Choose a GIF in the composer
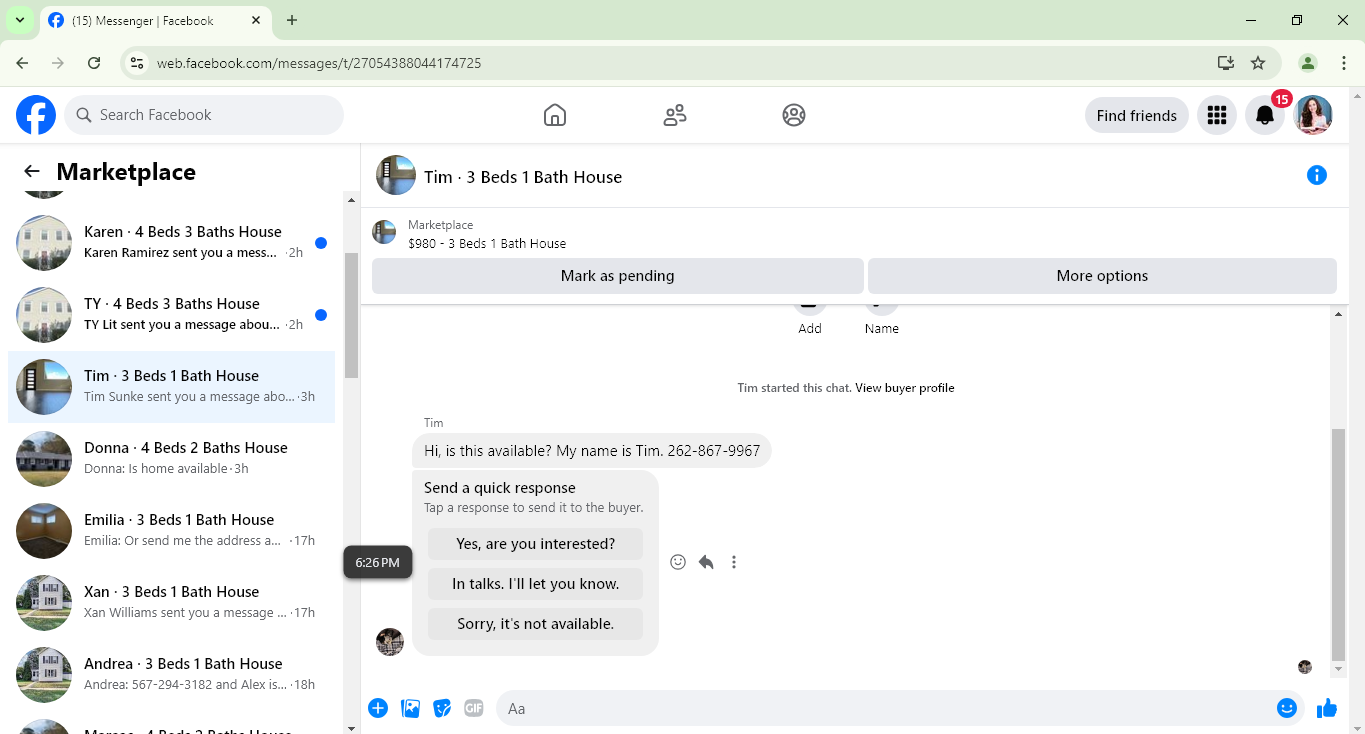 [474, 708]
